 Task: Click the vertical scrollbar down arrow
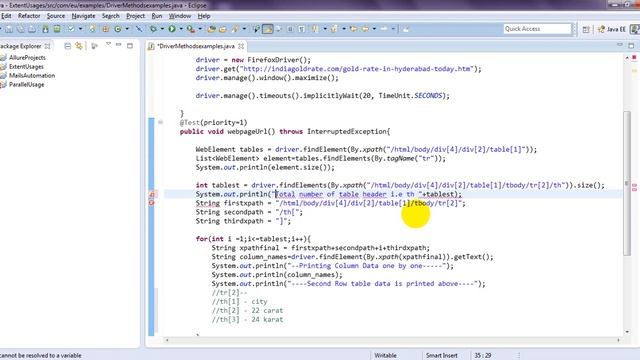coord(627,331)
